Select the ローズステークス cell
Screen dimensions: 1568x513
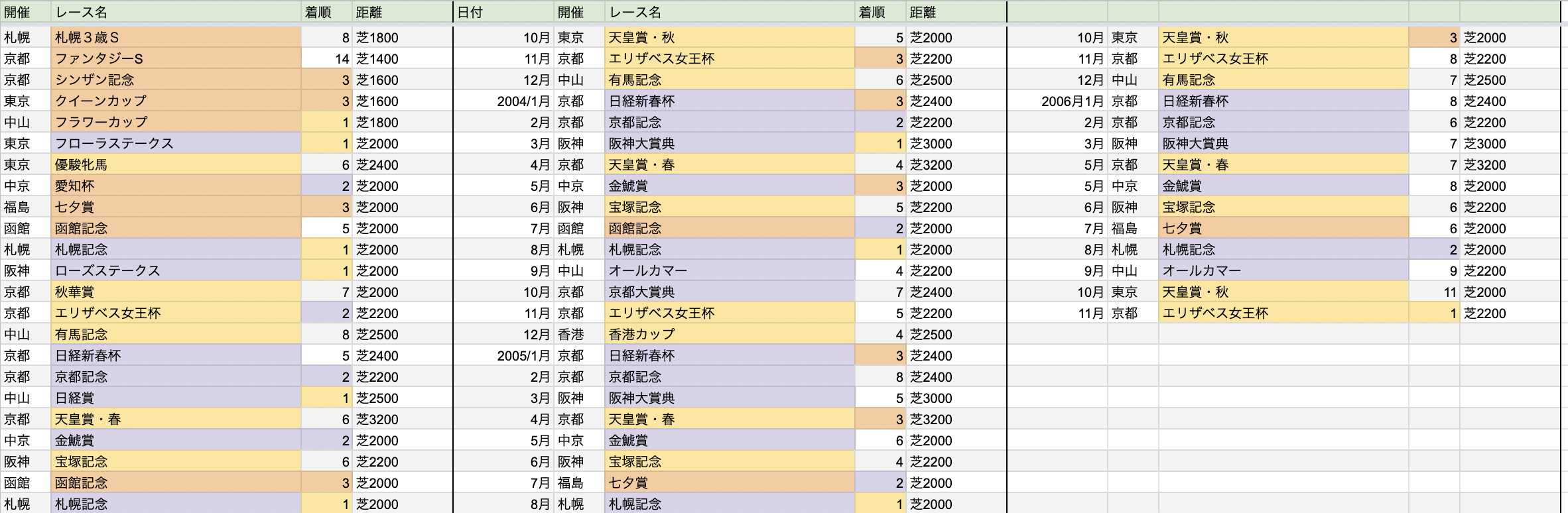point(176,271)
